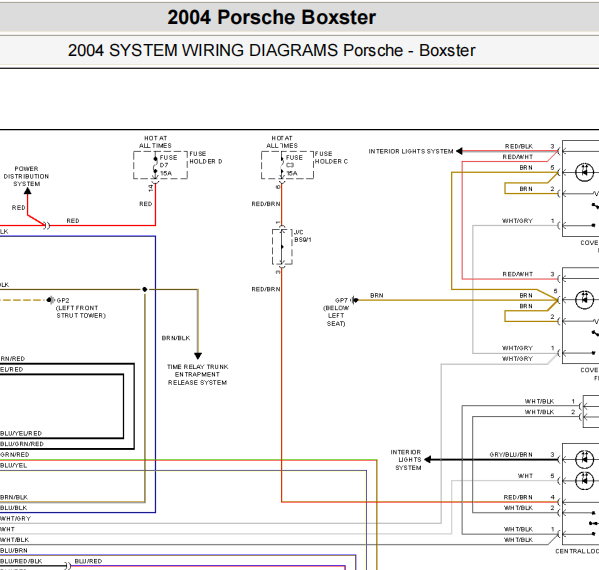Select the "GRY/BLU/BRN" wire label

pyautogui.click(x=511, y=455)
